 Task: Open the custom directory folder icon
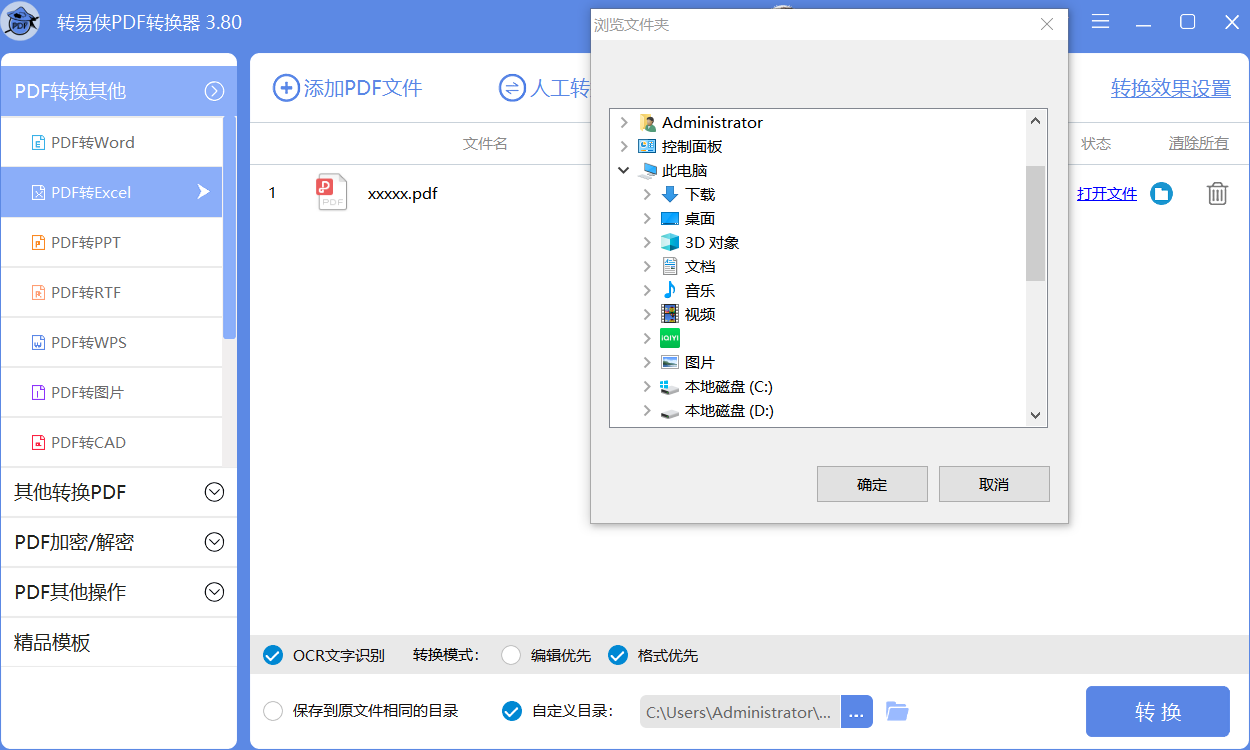pyautogui.click(x=897, y=712)
